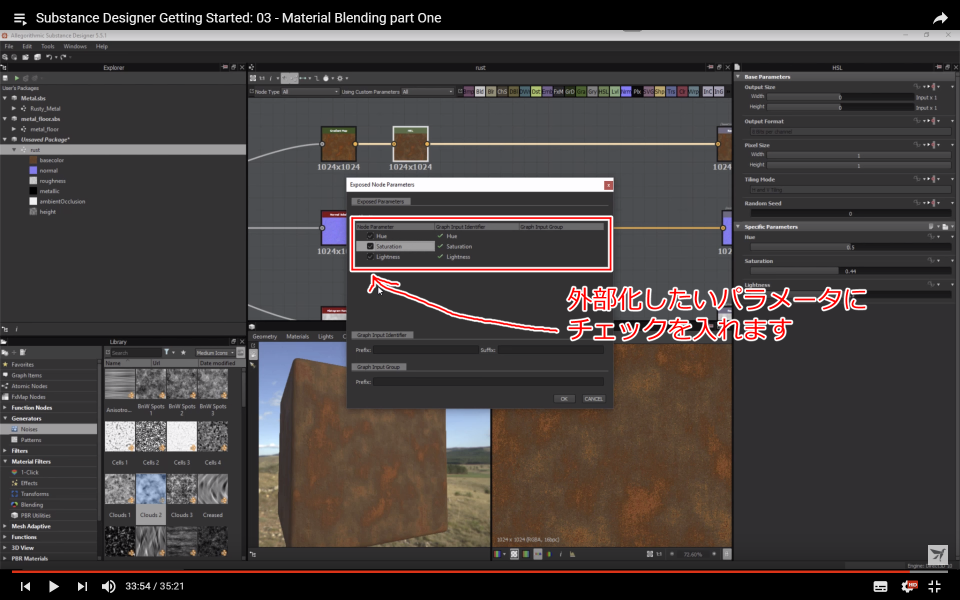Expand the metal_floor graph

pos(15,129)
